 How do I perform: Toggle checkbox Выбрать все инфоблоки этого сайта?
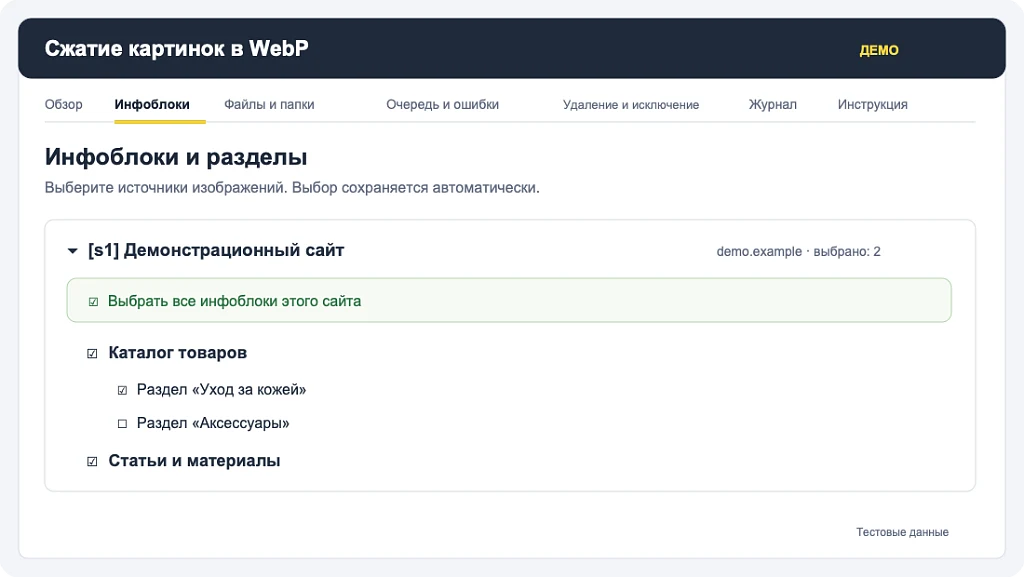[x=93, y=302]
